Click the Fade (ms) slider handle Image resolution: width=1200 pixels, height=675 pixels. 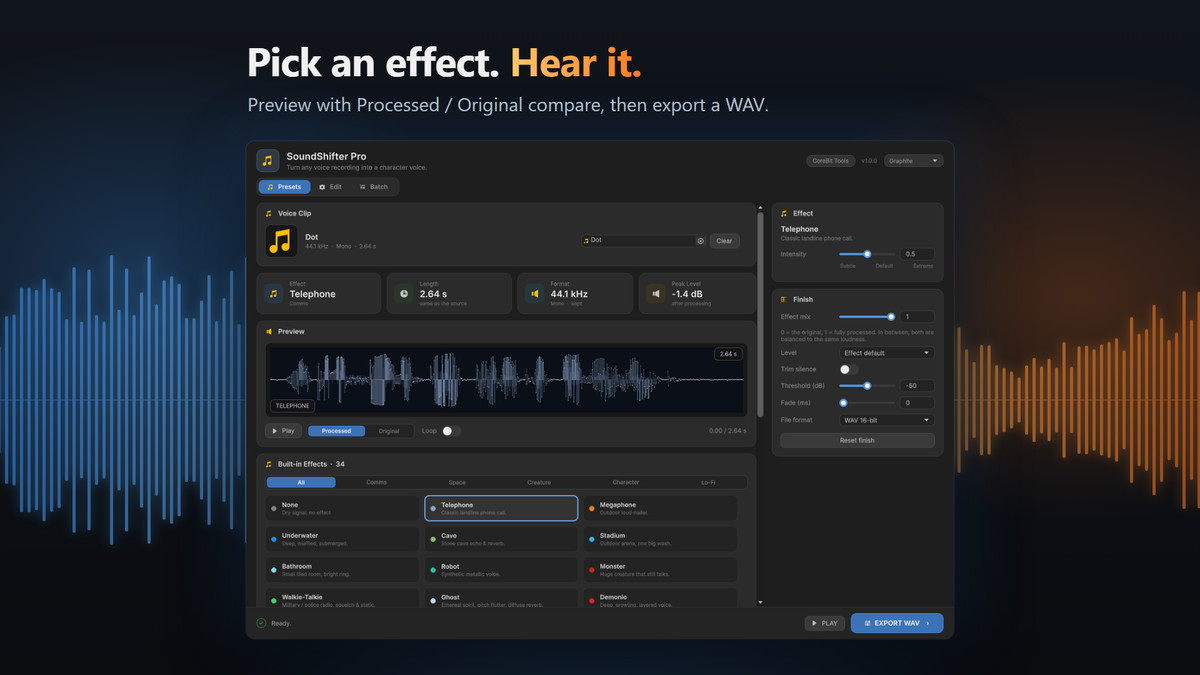(843, 402)
